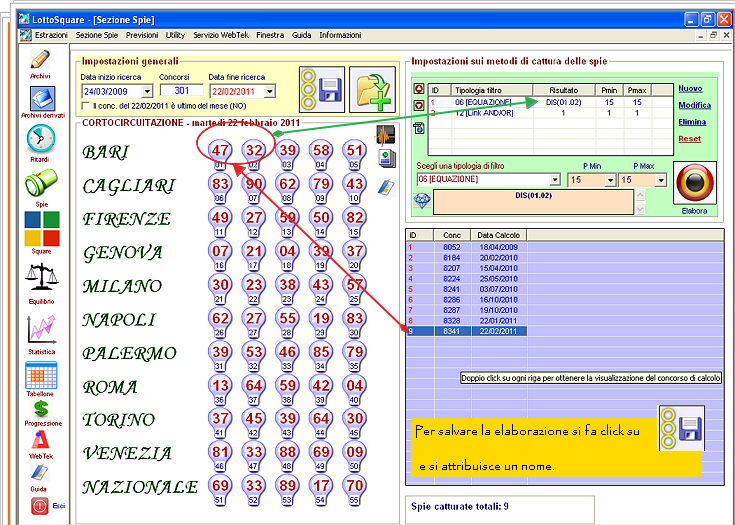The image size is (735, 525).
Task: Select filter row 12 [Link AND/OR]
Action: pos(550,113)
